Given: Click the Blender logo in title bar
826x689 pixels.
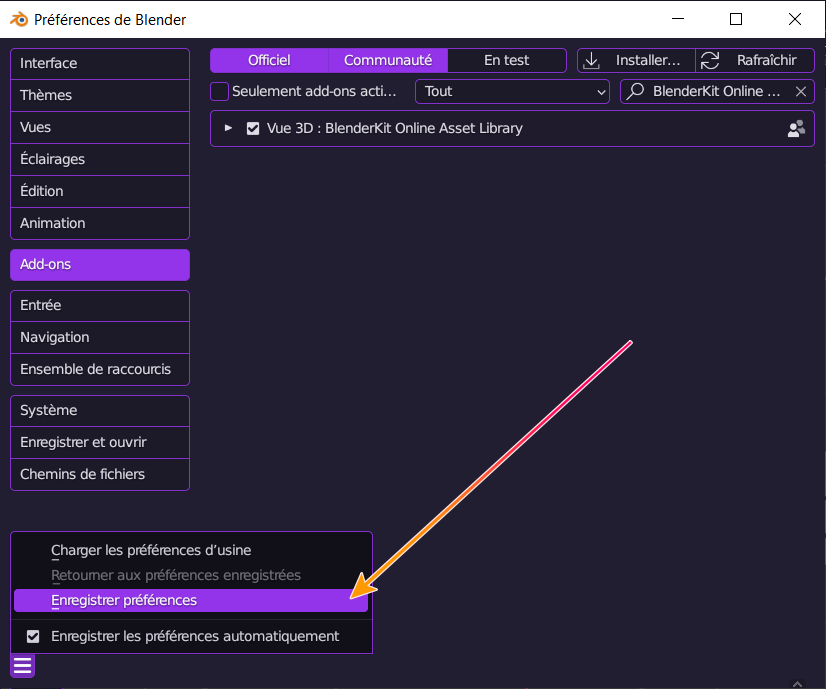Looking at the screenshot, I should [x=19, y=19].
